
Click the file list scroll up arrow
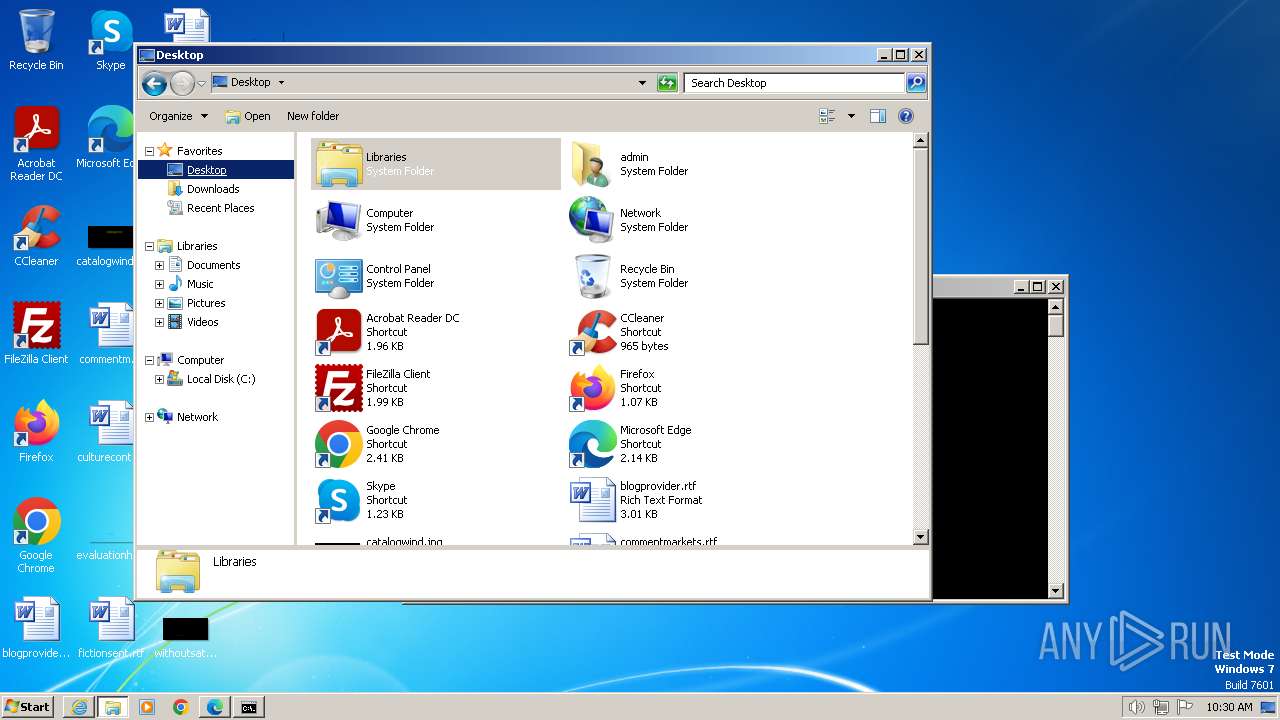(x=921, y=141)
